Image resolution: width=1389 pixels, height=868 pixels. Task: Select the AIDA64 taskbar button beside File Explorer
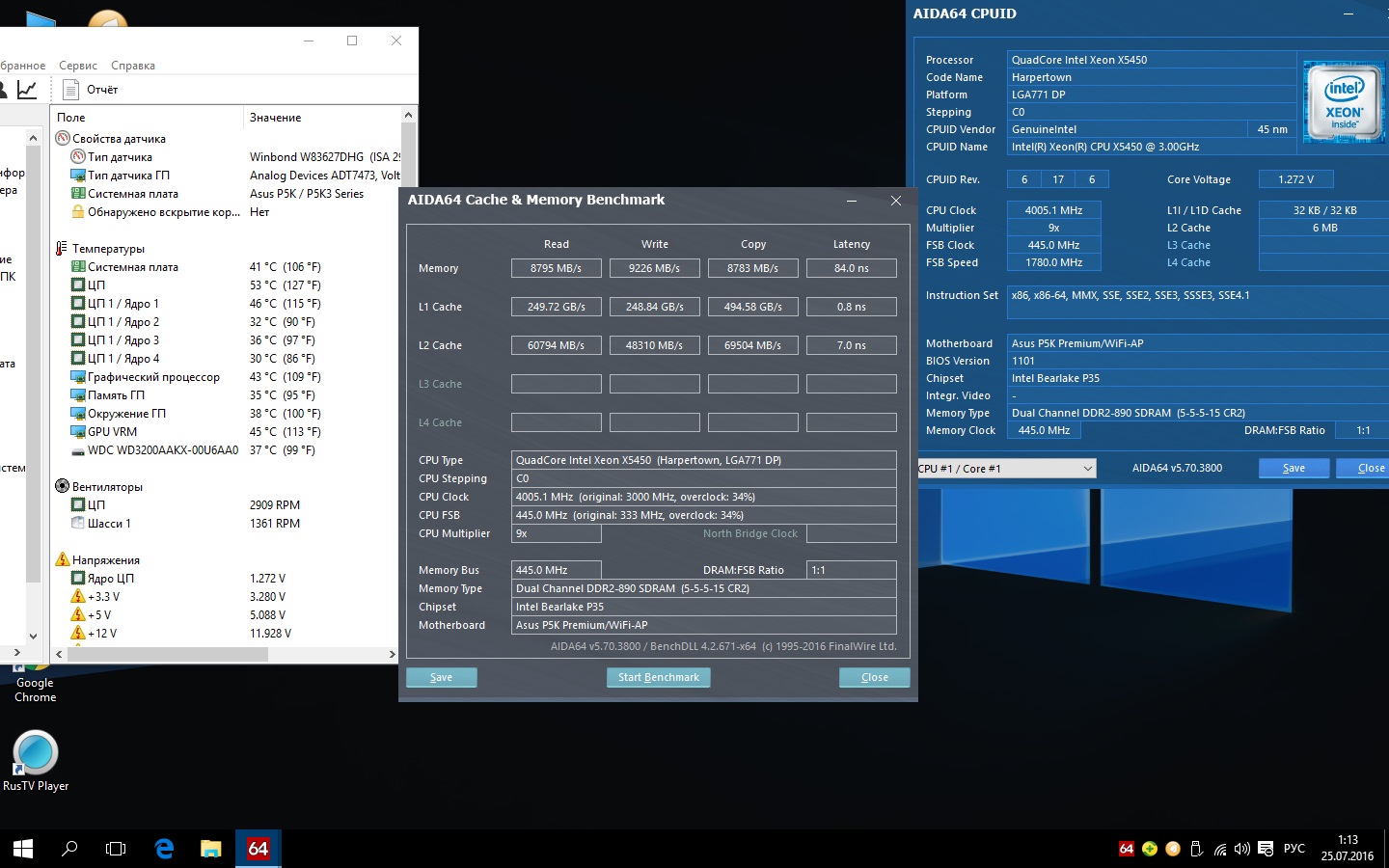click(x=258, y=849)
